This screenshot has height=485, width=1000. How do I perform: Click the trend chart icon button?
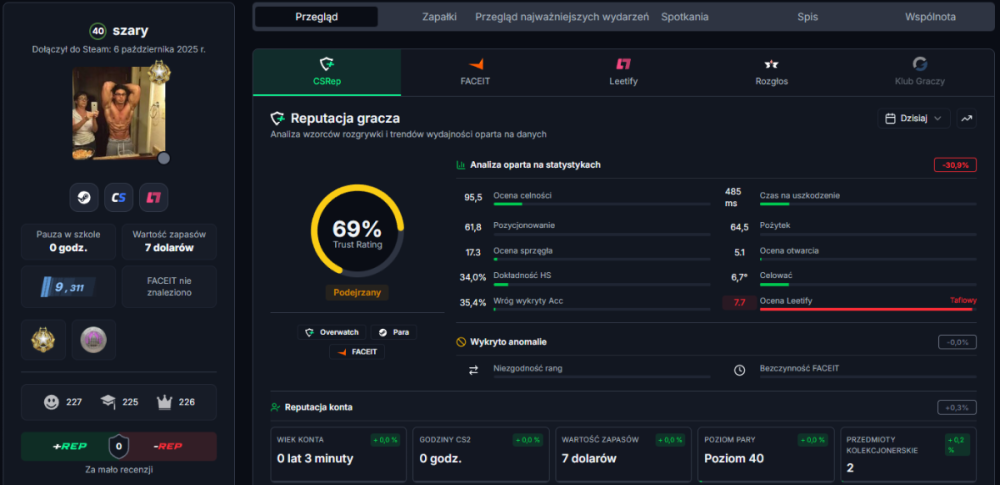tap(966, 118)
